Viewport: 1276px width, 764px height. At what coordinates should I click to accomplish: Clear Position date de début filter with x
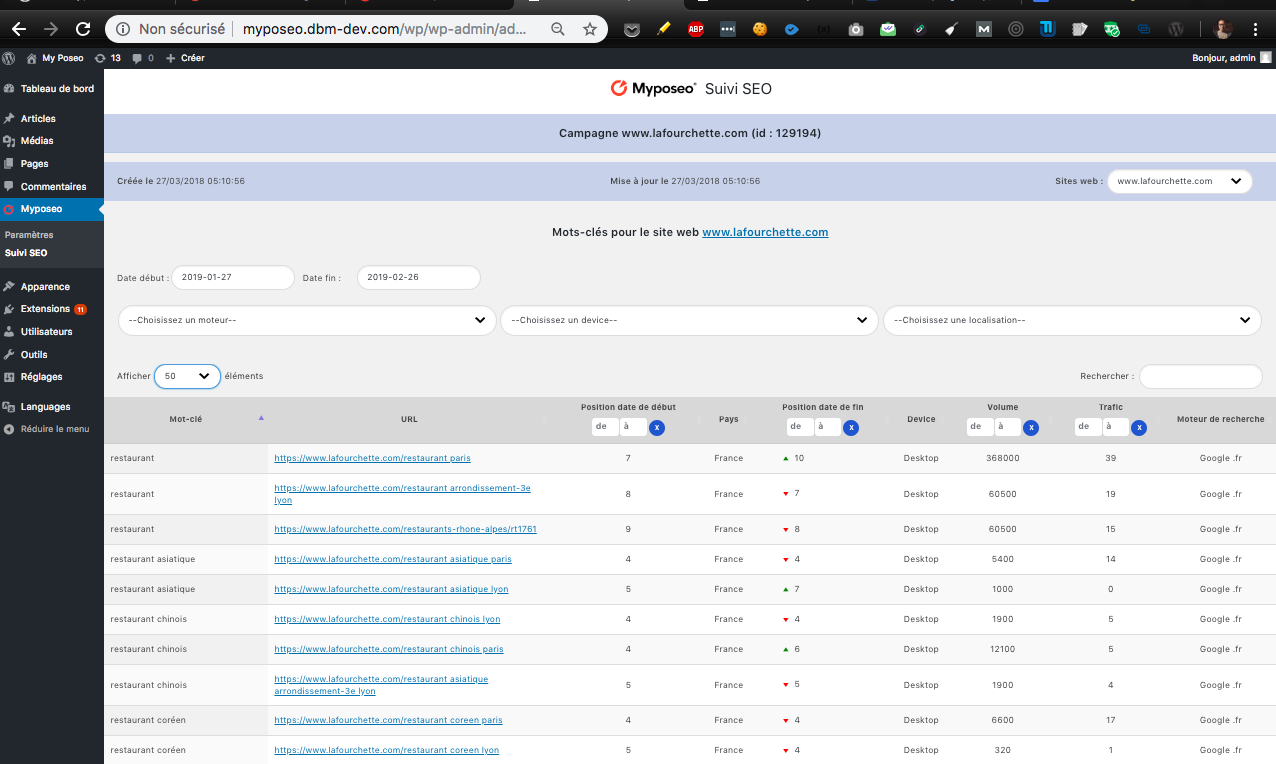coord(657,427)
